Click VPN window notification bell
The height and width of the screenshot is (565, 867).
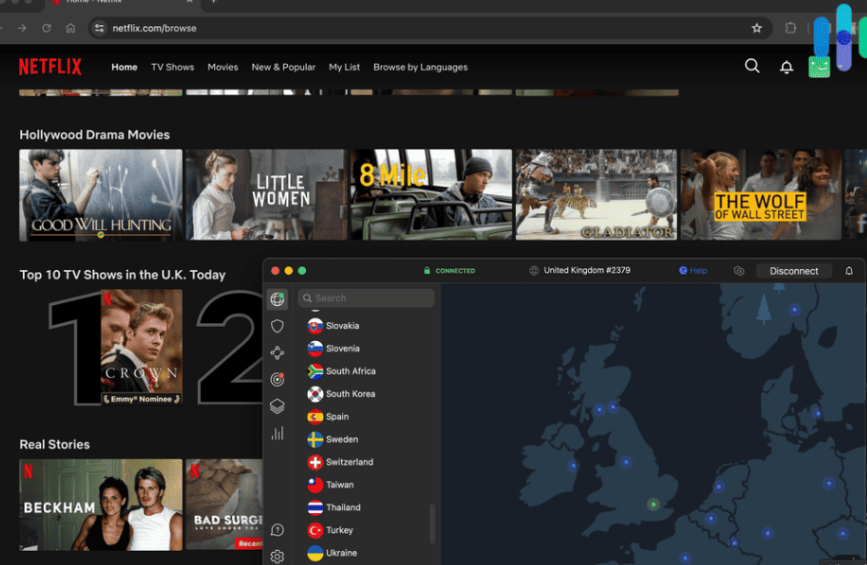[x=849, y=271]
